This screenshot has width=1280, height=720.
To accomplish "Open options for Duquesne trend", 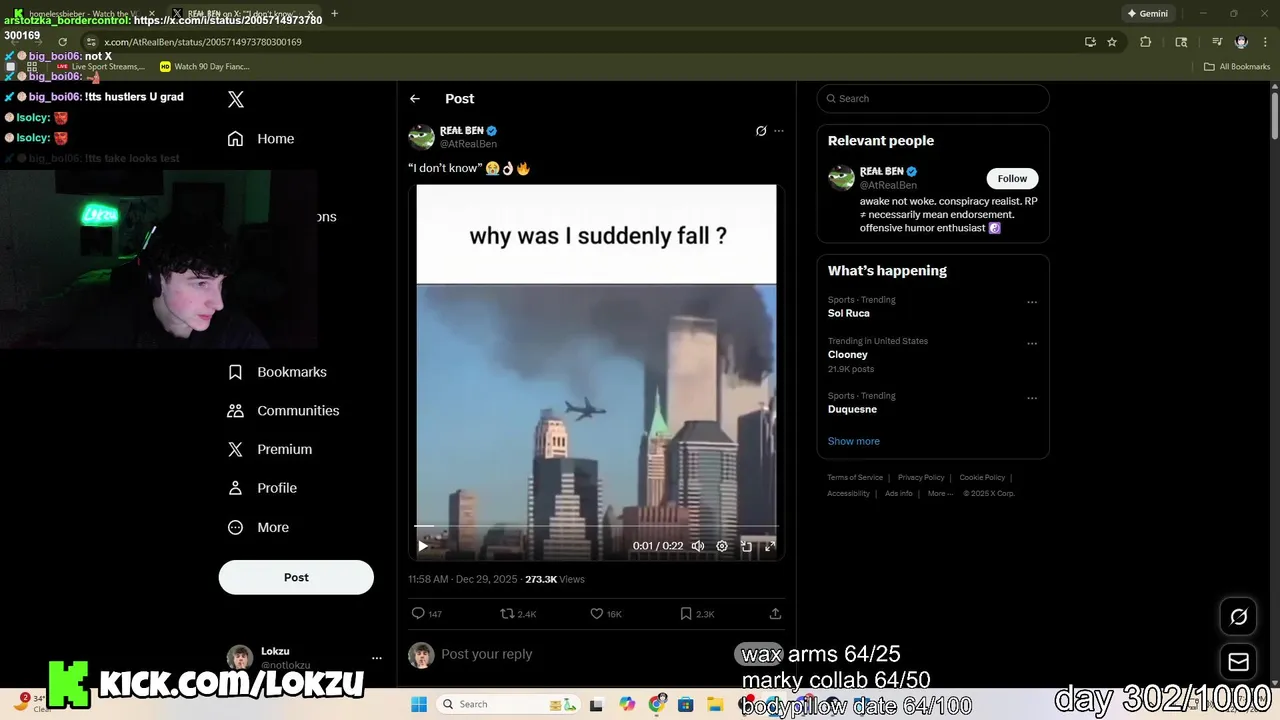I will 1032,399.
